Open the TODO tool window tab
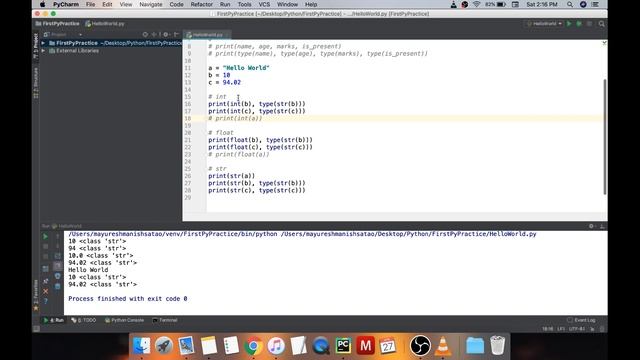The image size is (640, 360). point(84,320)
